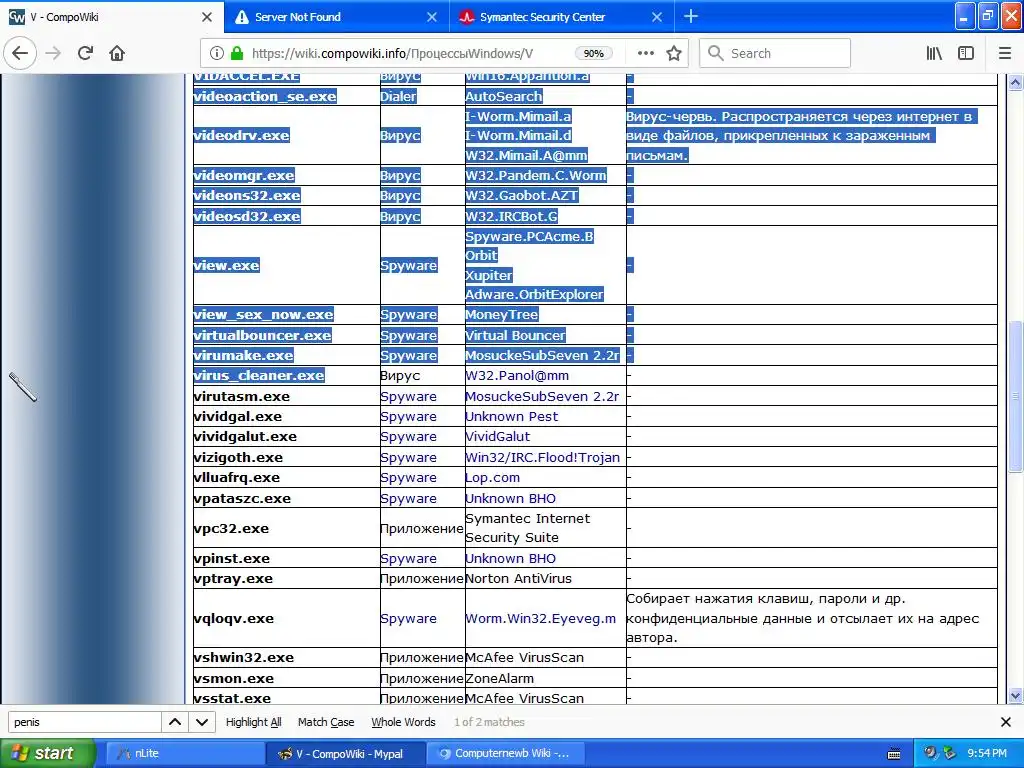
Task: Jump to next find match
Action: coord(202,722)
